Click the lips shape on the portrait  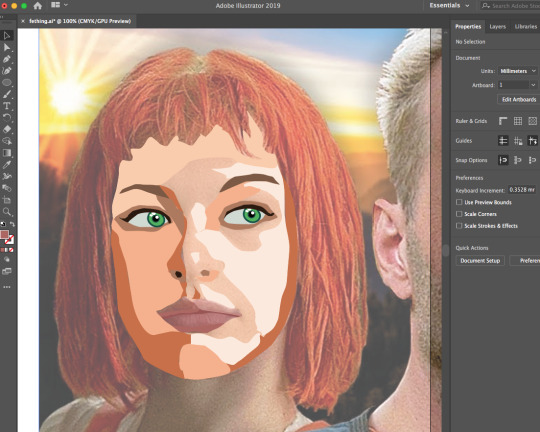(199, 315)
